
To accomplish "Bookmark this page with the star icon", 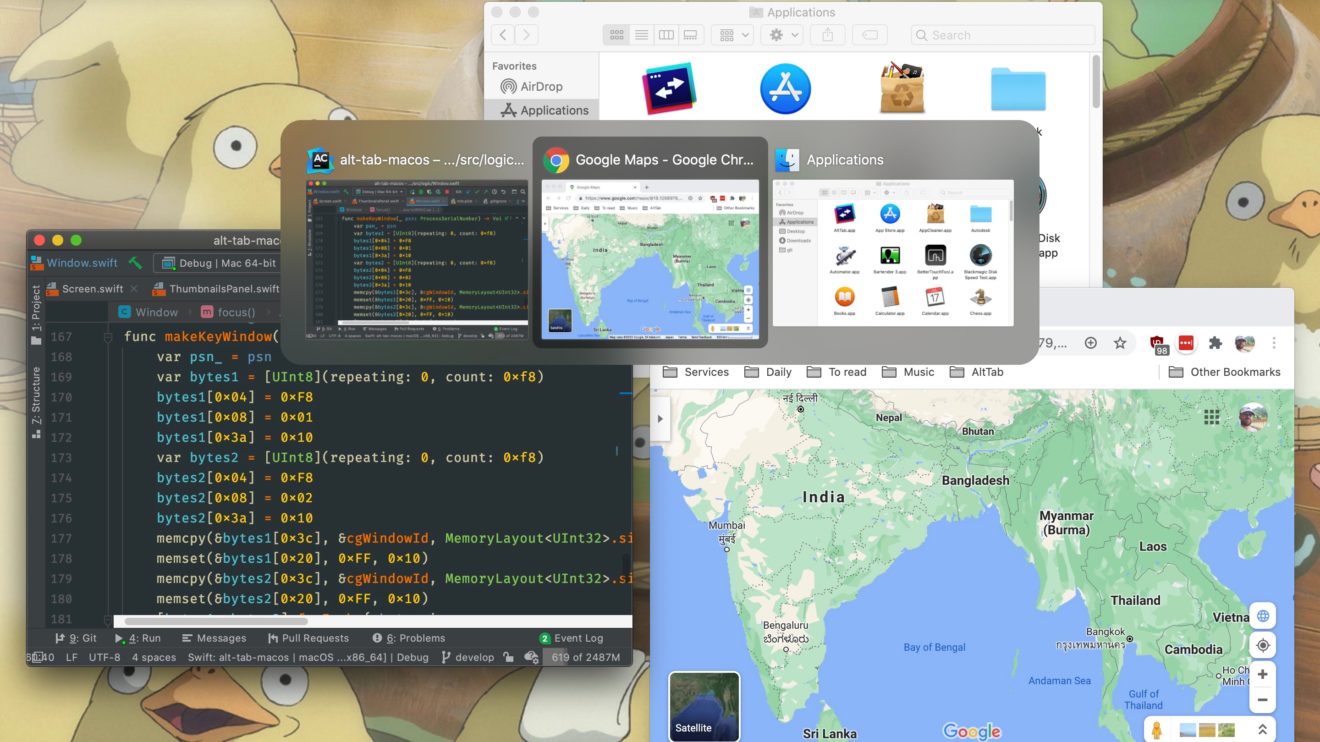I will pos(1120,343).
